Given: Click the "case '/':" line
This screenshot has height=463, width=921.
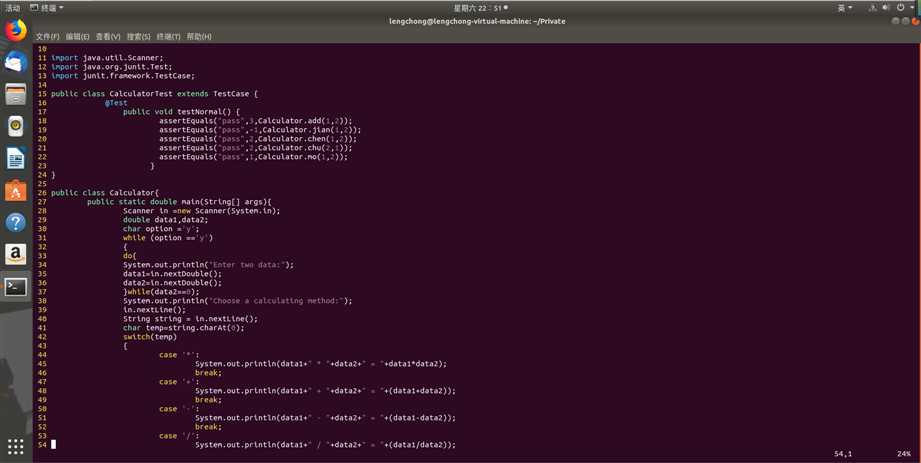Looking at the screenshot, I should coord(179,436).
